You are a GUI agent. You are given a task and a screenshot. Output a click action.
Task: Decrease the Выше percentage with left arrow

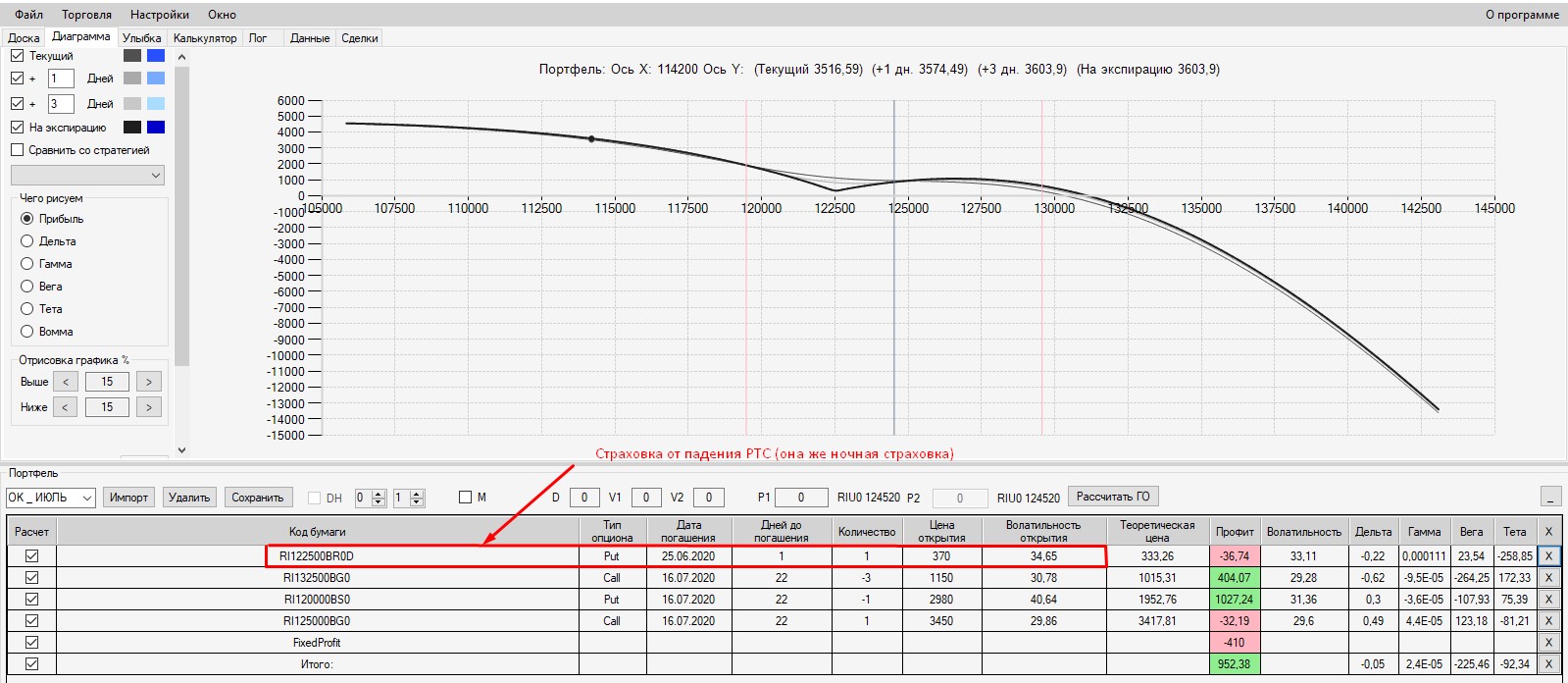[66, 382]
